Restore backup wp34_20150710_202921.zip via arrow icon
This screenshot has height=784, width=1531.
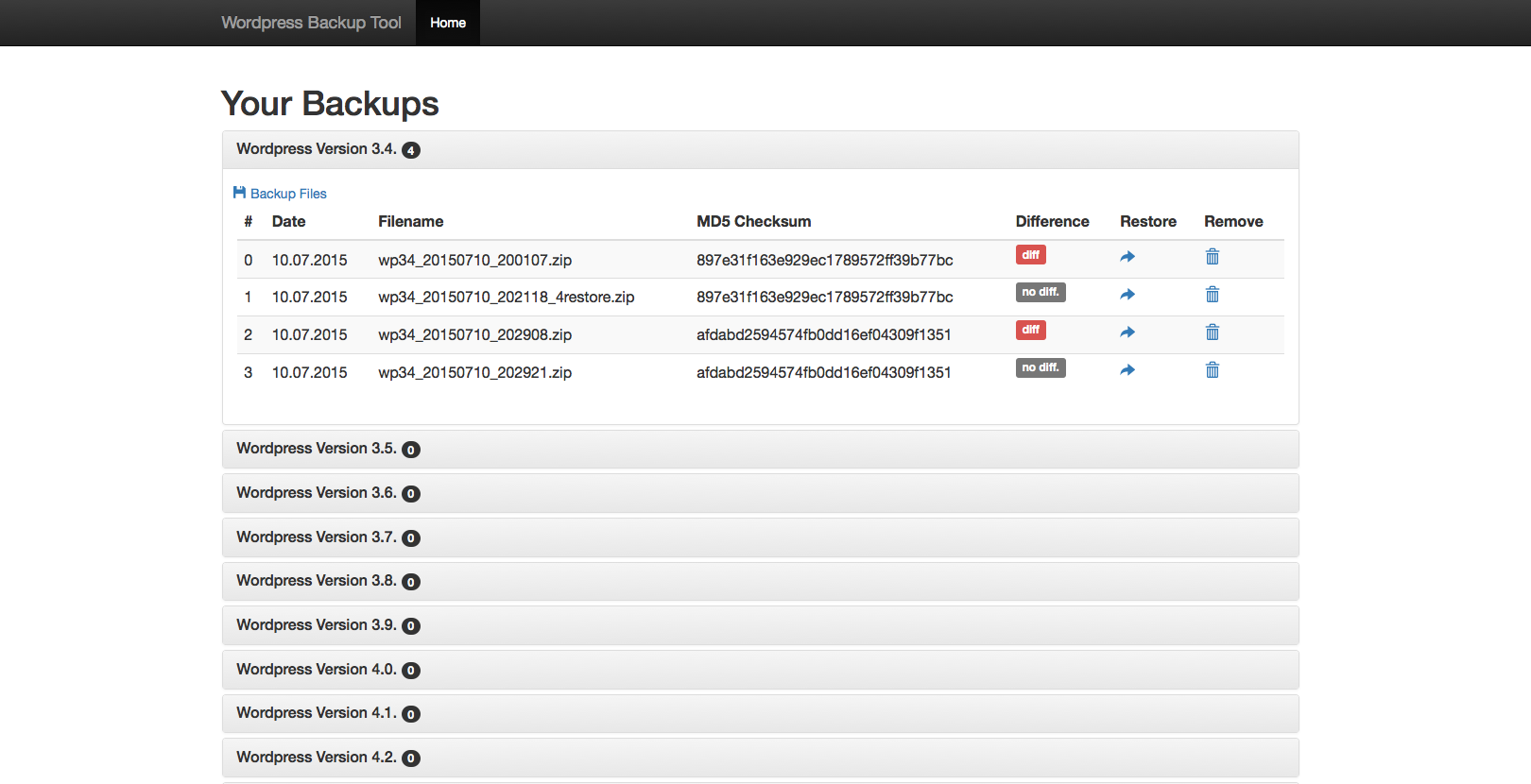(1127, 370)
